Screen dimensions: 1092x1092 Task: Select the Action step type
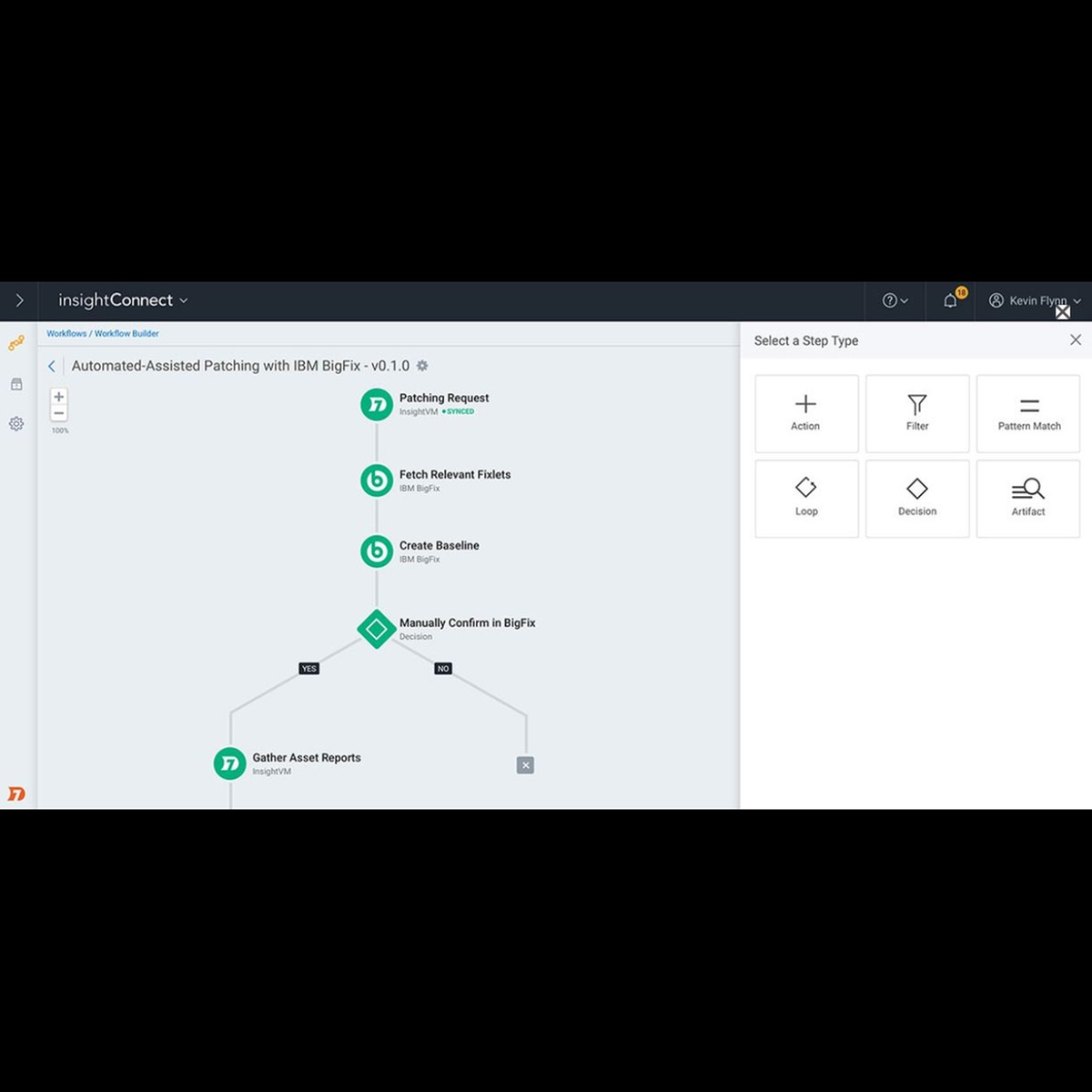(x=806, y=413)
